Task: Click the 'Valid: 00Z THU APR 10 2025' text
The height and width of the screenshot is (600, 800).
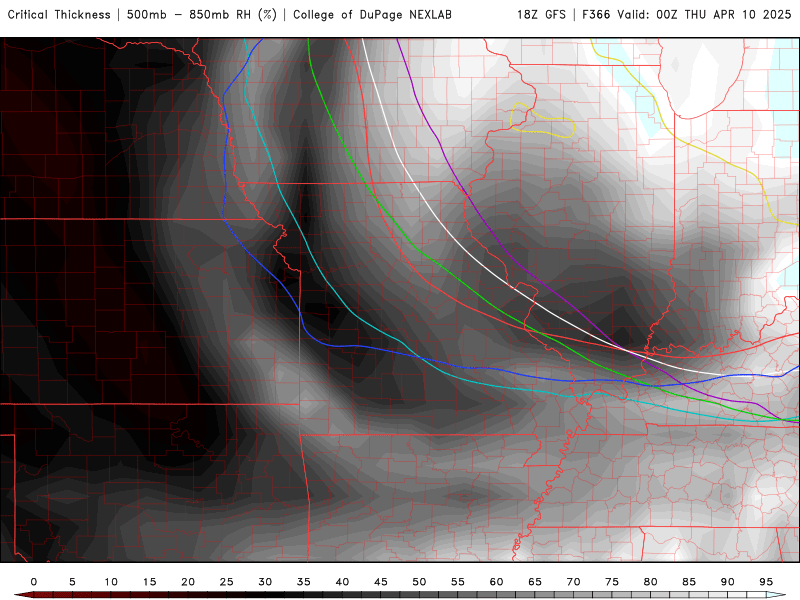Action: [x=705, y=15]
